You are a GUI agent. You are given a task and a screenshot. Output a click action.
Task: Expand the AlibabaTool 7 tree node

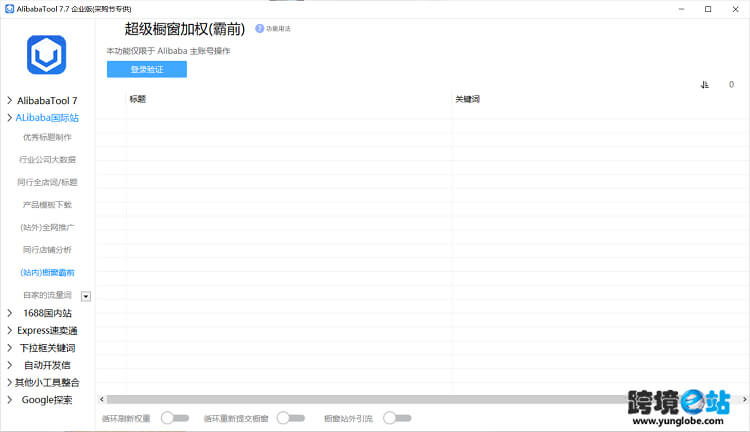point(10,100)
